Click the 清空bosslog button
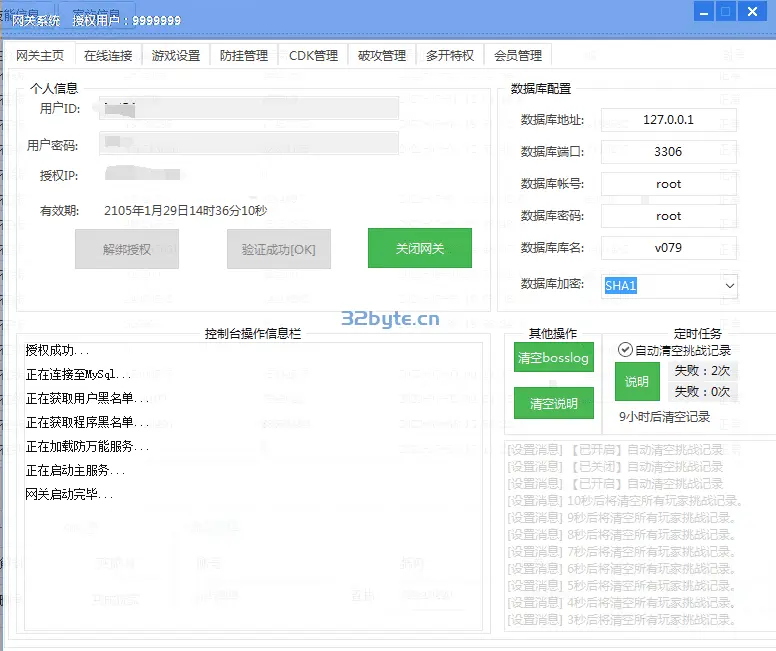This screenshot has width=776, height=651. point(553,357)
